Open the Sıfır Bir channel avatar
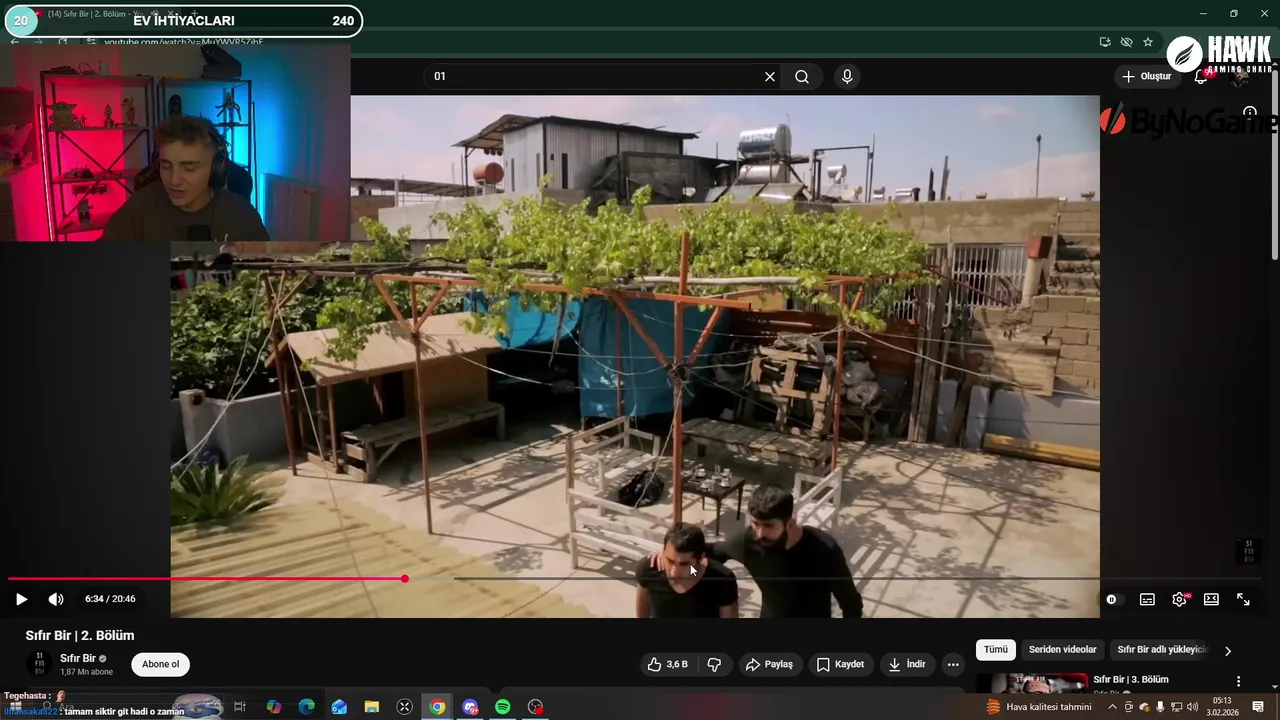The width and height of the screenshot is (1280, 720). (x=39, y=664)
